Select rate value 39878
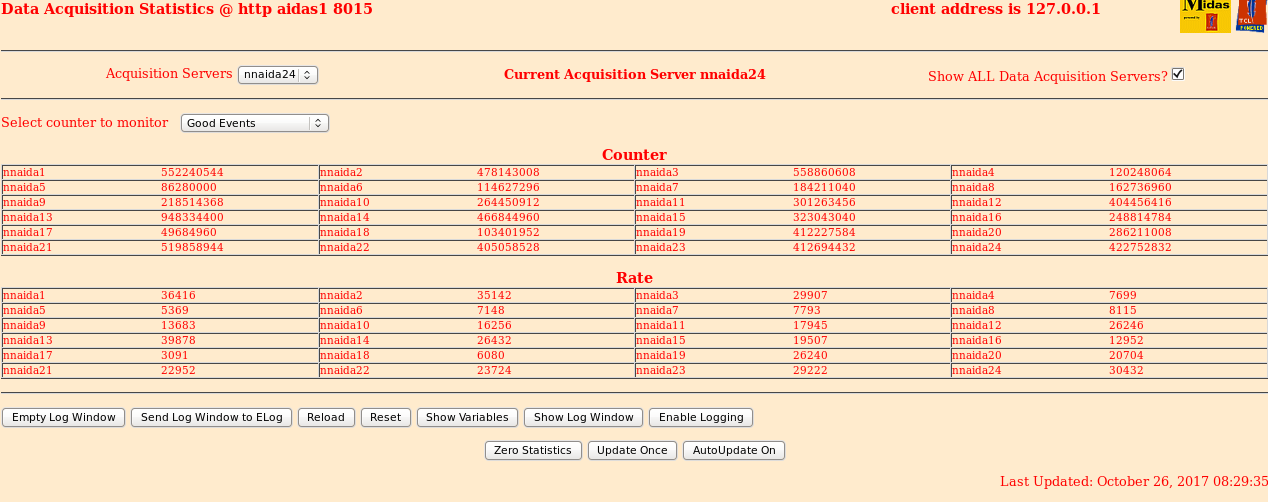 pyautogui.click(x=178, y=340)
